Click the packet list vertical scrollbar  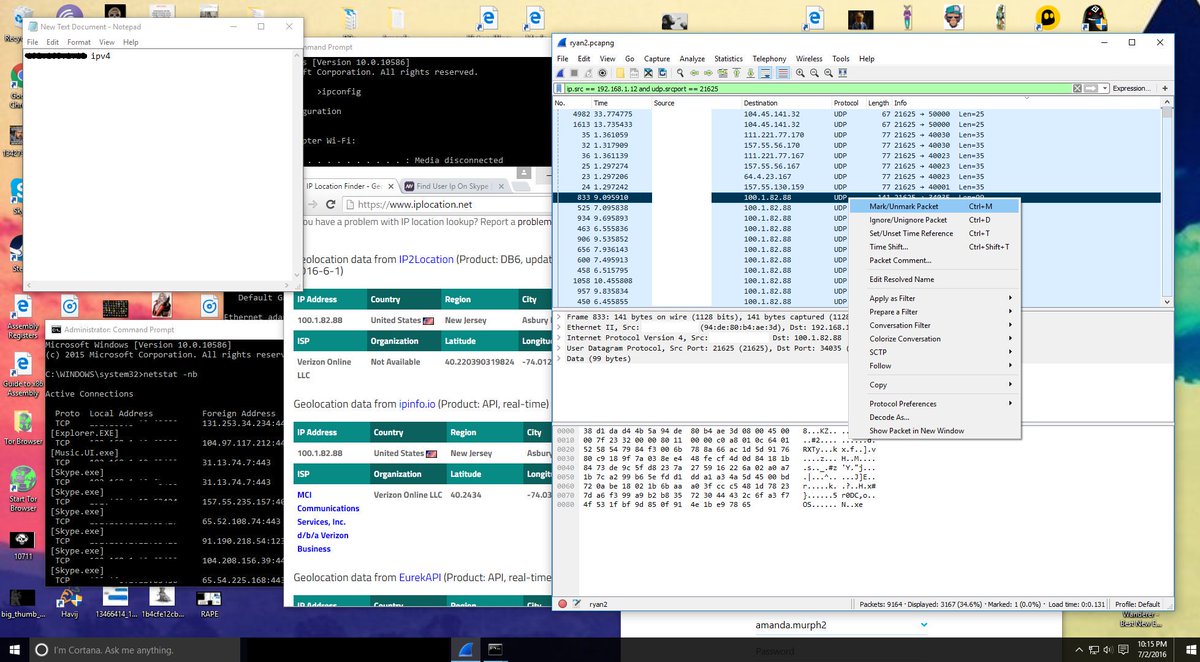tap(1166, 200)
